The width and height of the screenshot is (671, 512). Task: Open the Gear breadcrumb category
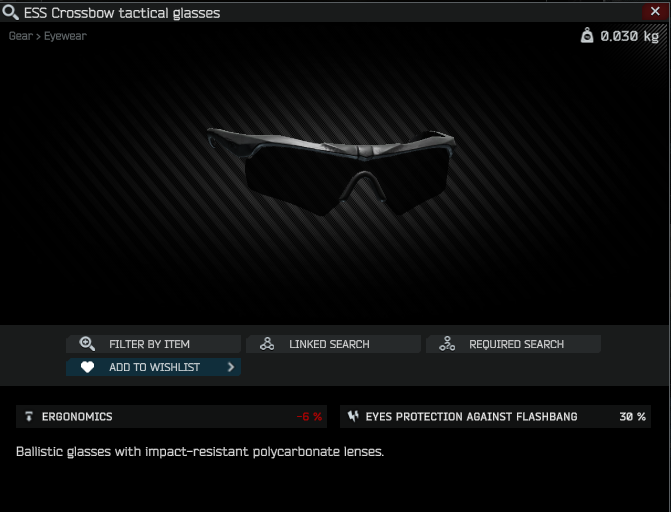(21, 36)
